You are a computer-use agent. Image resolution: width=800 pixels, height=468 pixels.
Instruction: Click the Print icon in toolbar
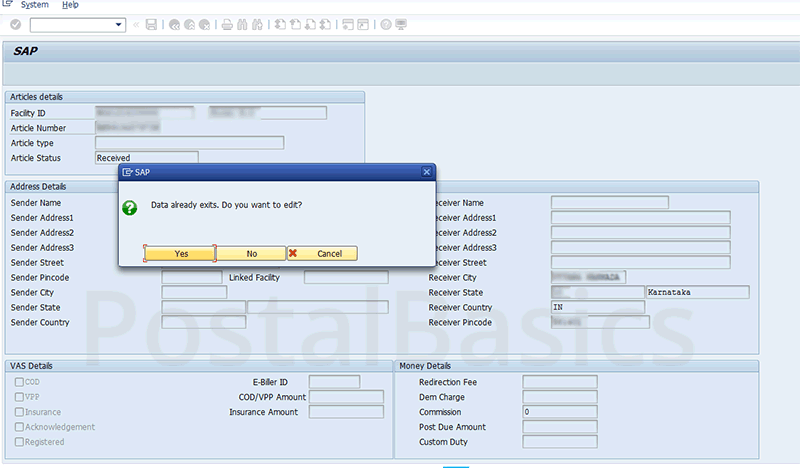pos(227,24)
